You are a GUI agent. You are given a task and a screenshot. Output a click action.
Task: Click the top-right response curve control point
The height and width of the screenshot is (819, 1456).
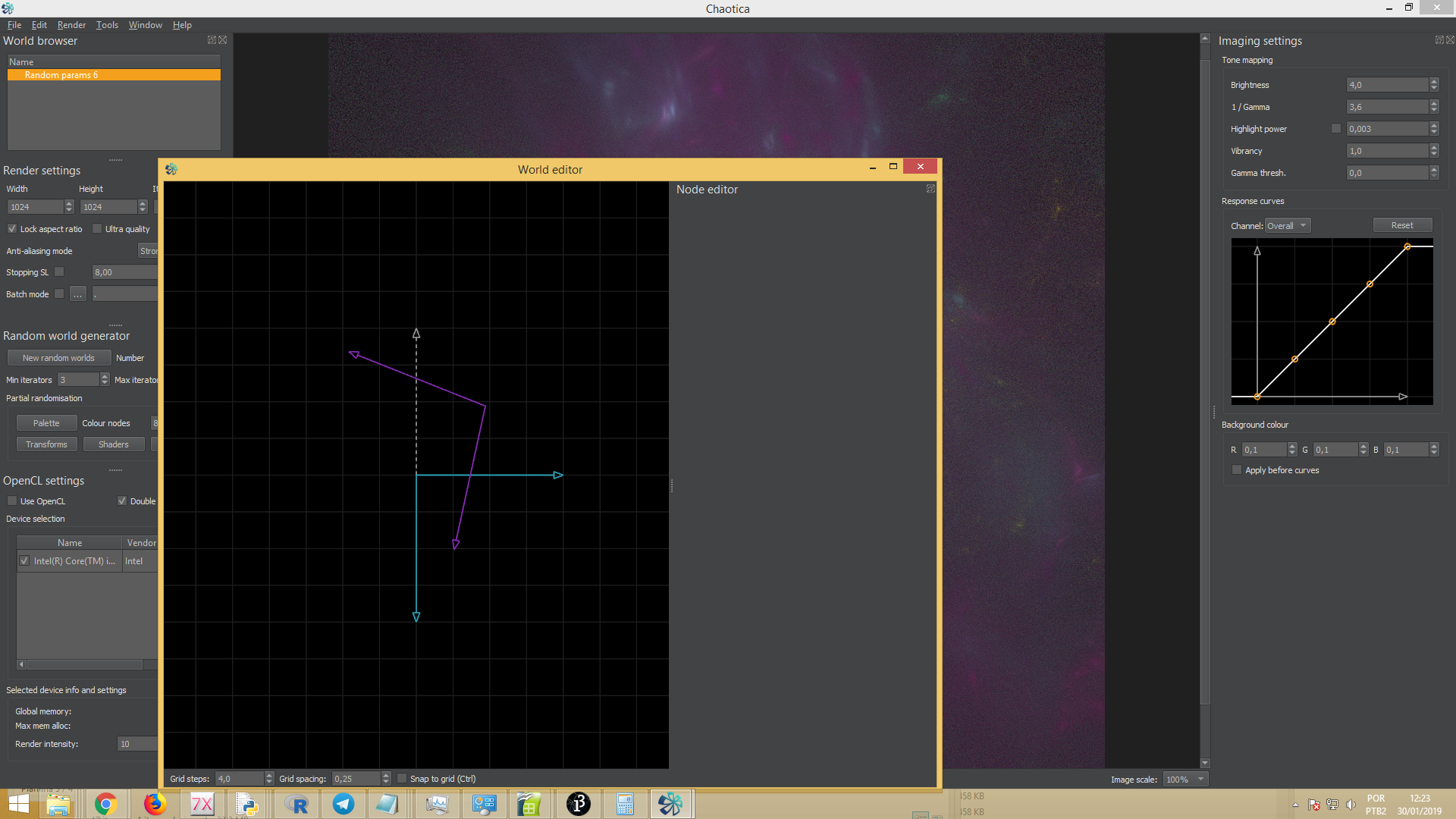pos(1407,246)
